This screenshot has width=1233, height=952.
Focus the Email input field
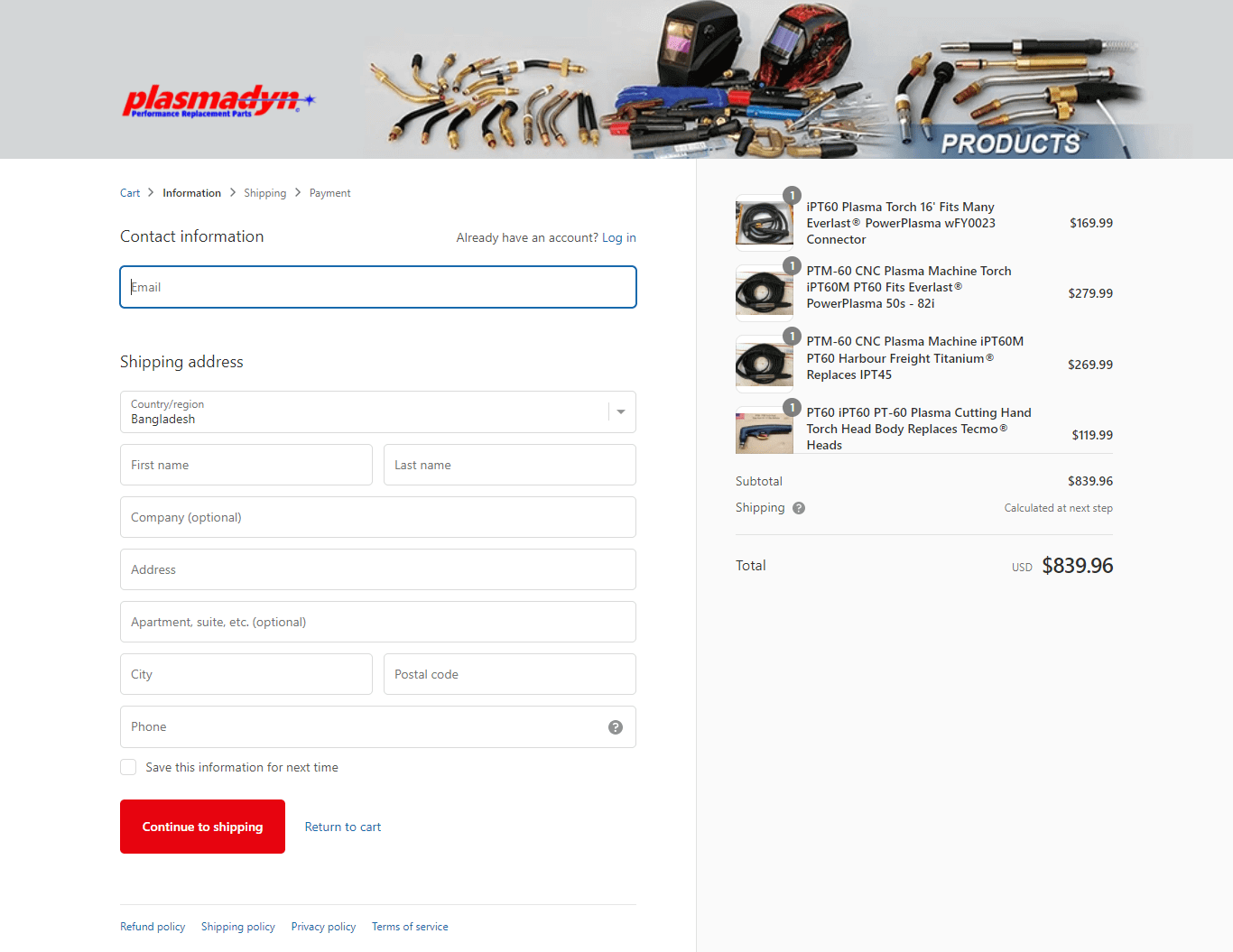tap(378, 287)
